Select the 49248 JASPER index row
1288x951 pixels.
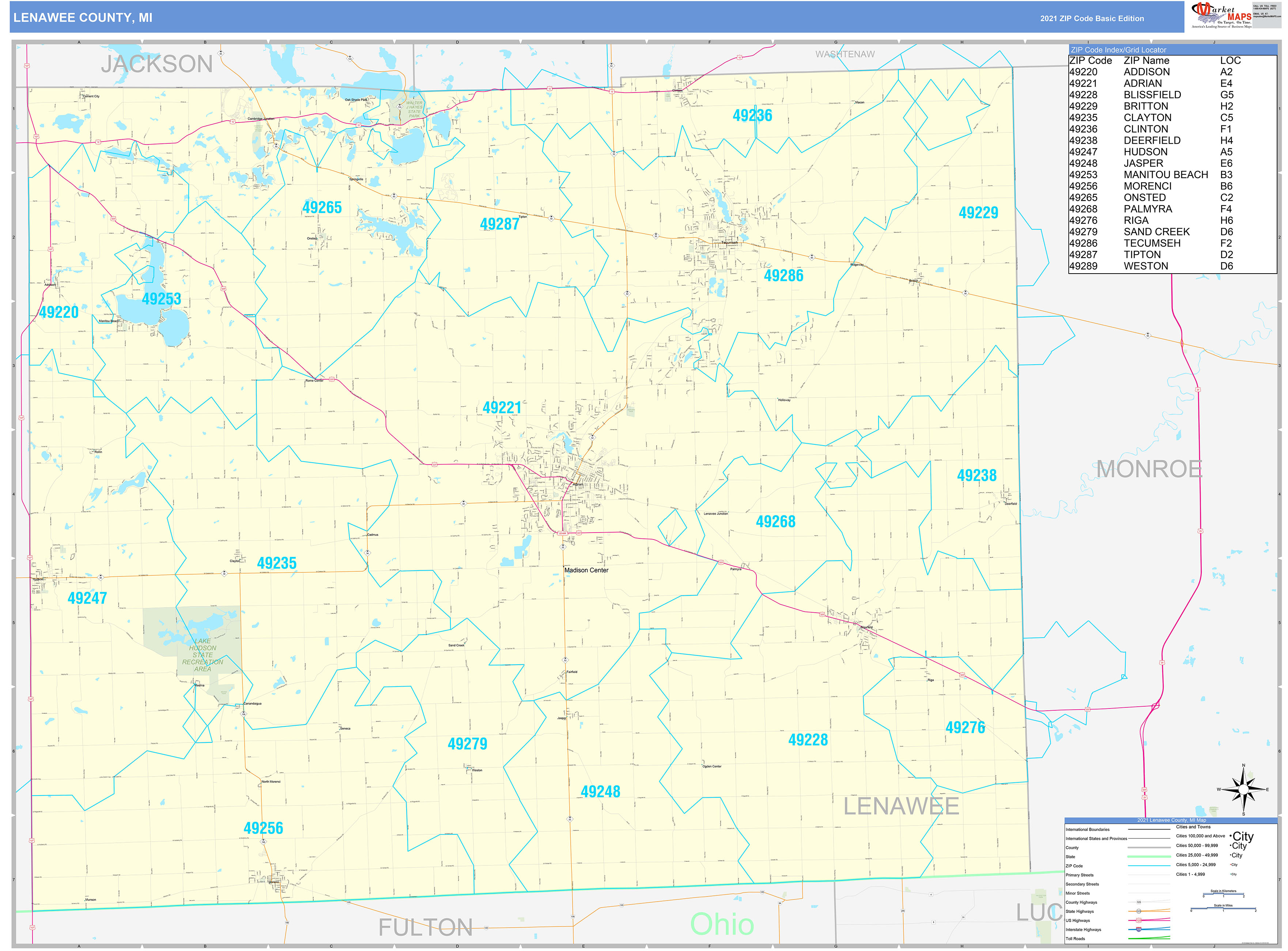[x=1151, y=163]
